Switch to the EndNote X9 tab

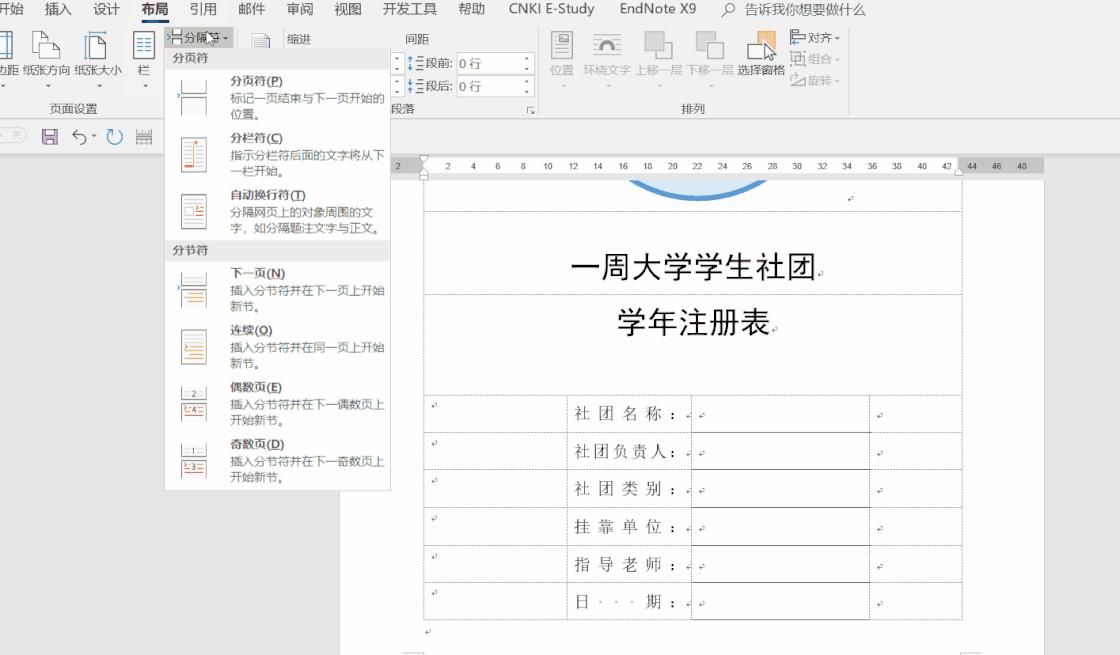click(660, 9)
